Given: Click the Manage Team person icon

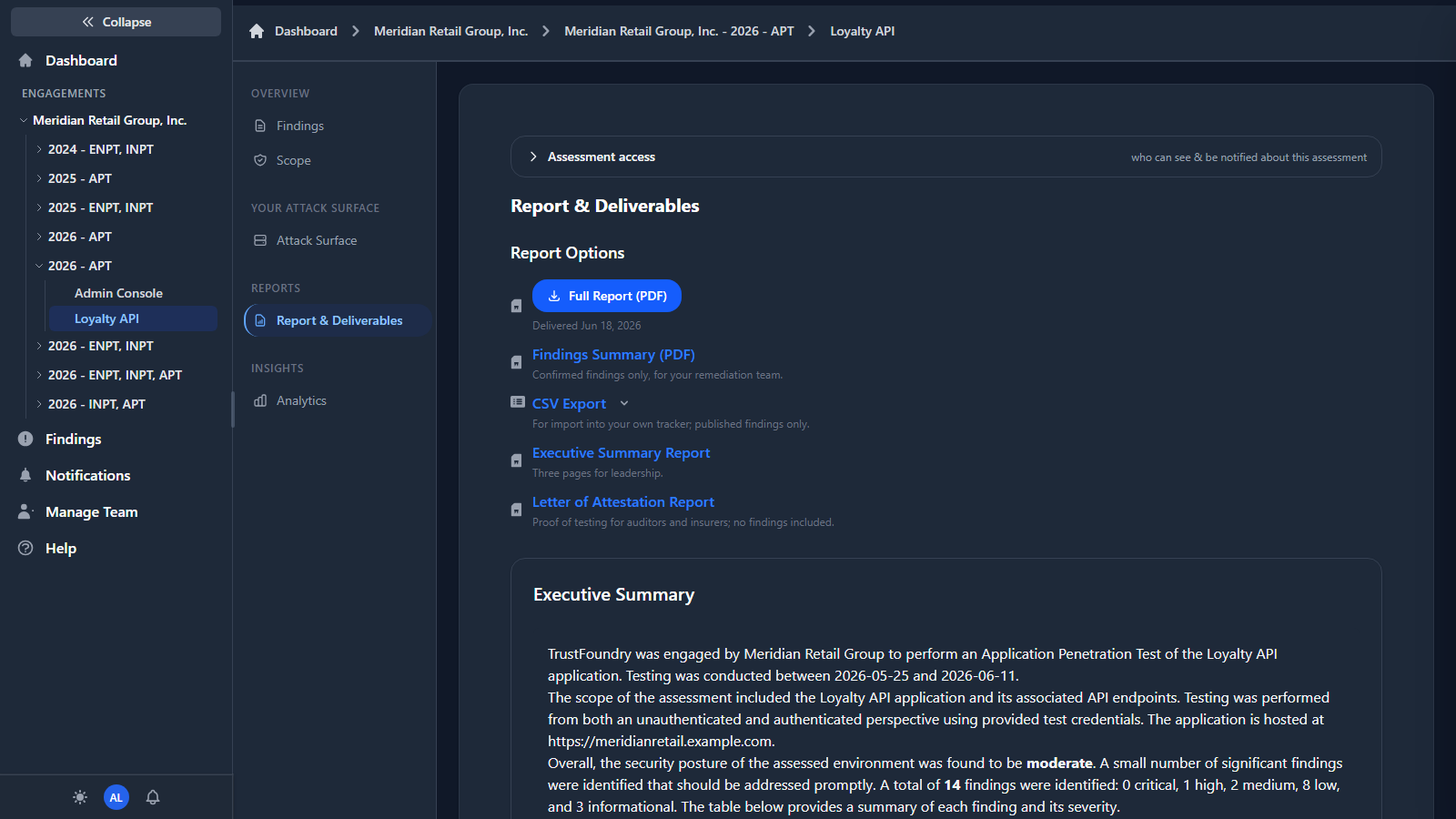Looking at the screenshot, I should click(x=25, y=511).
